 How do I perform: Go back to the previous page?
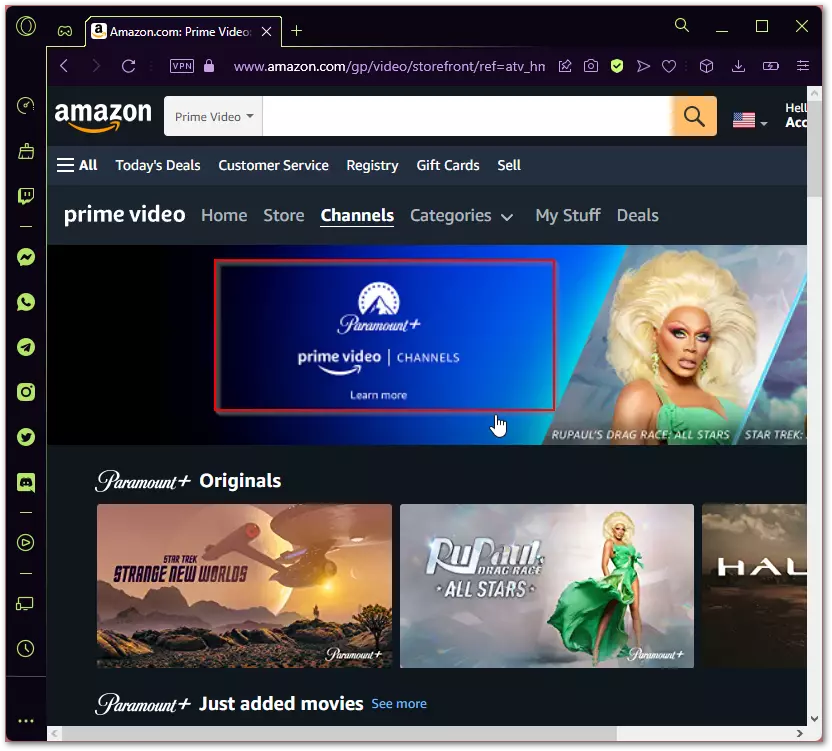coord(64,66)
